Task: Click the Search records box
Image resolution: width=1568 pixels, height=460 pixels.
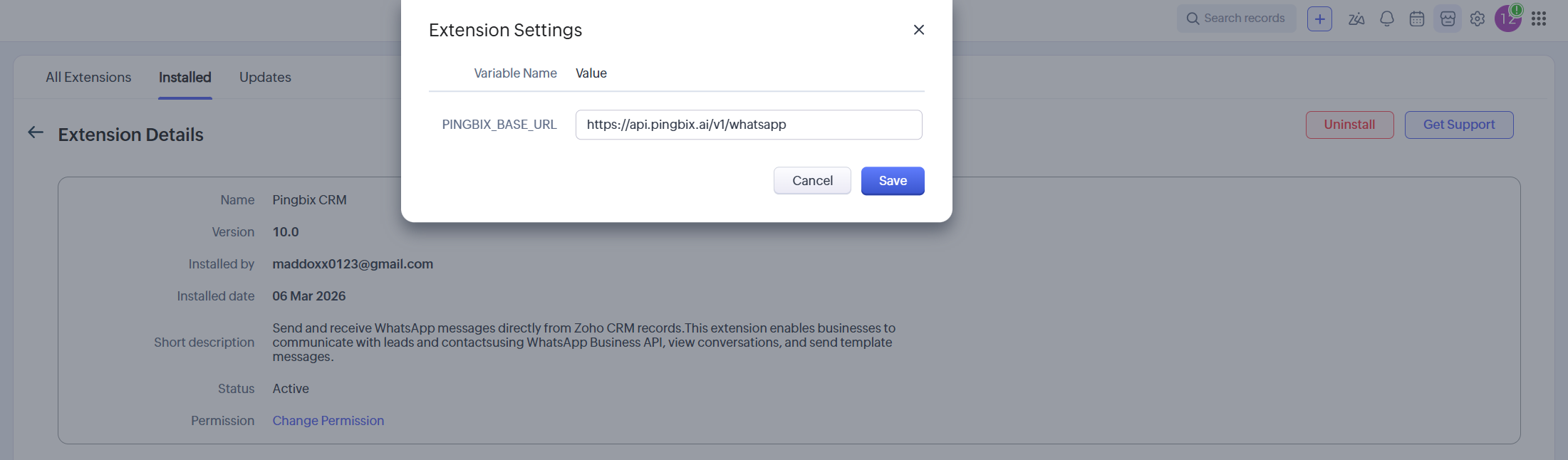Action: (1236, 19)
